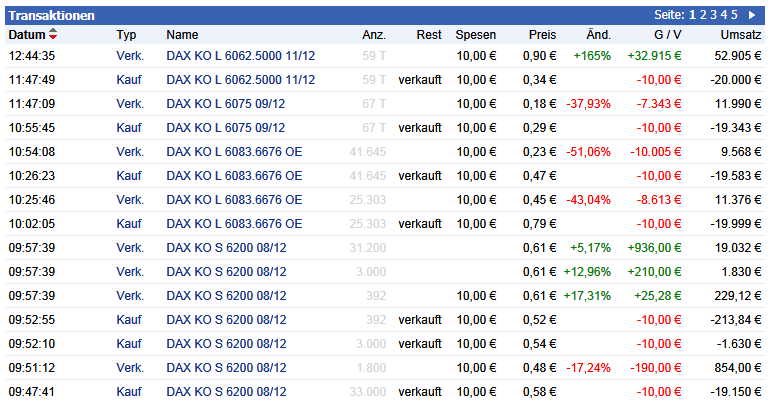Select the 854,00 € Umsatz value
Image resolution: width=774 pixels, height=403 pixels.
pyautogui.click(x=737, y=367)
